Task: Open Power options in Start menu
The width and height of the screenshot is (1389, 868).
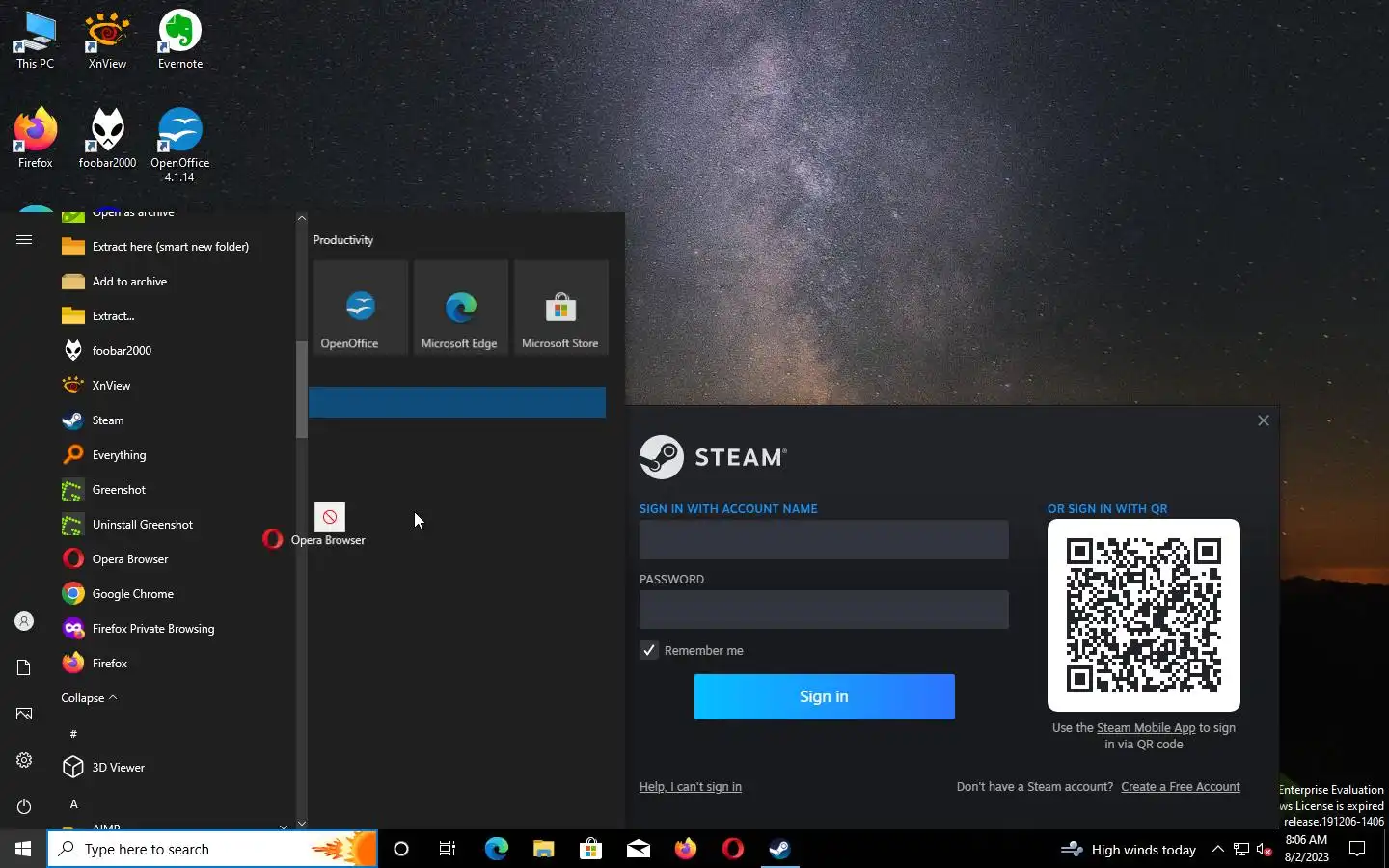Action: point(24,806)
